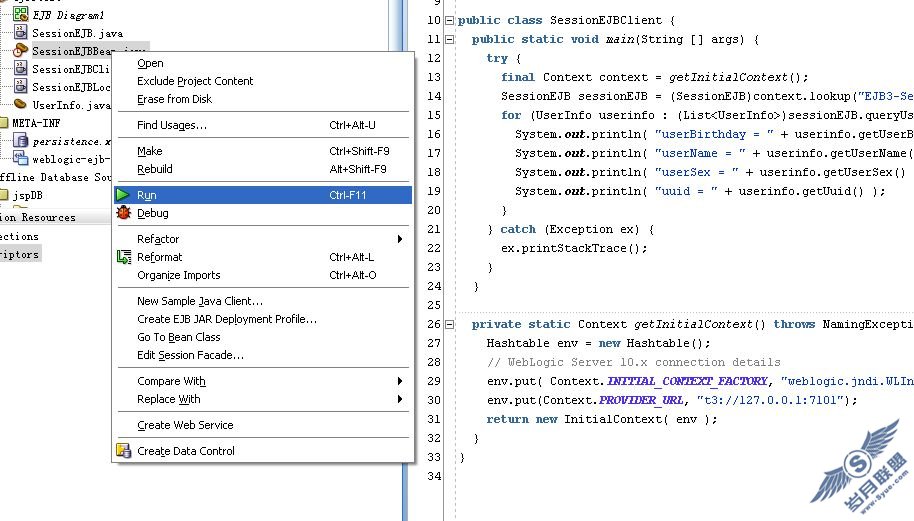Click the SessionEJBLocal file icon
The width and height of the screenshot is (914, 521).
click(20, 86)
